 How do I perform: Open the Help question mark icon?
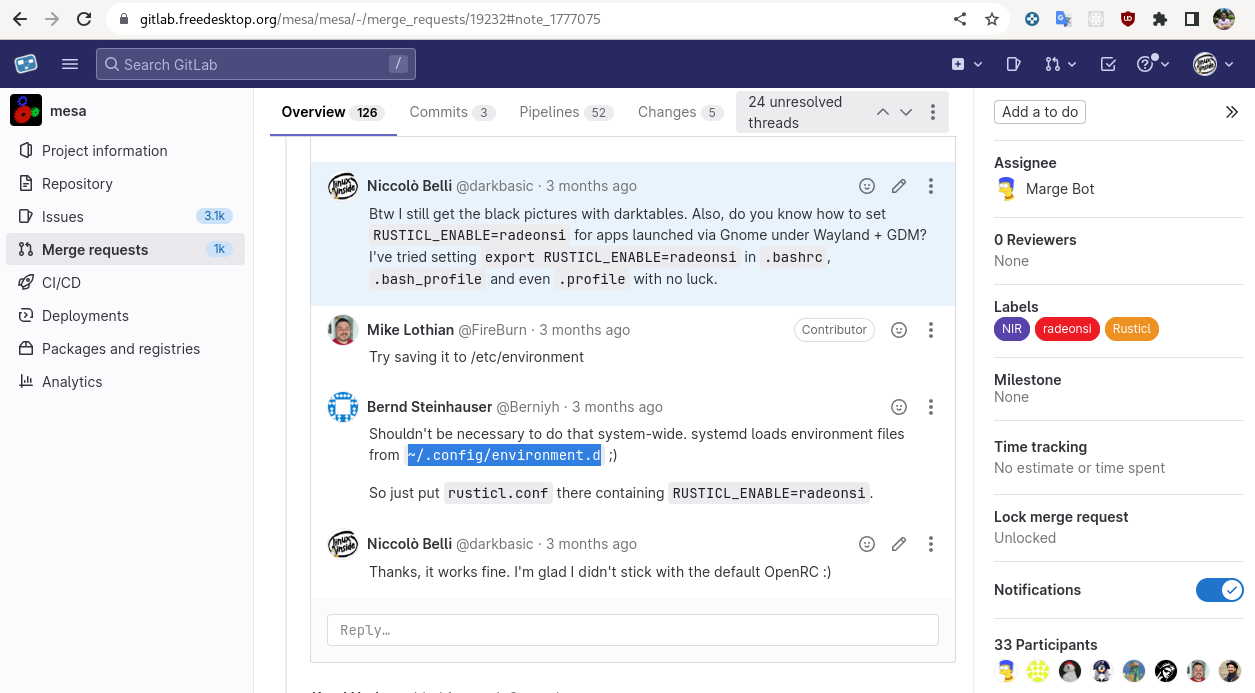point(1146,63)
